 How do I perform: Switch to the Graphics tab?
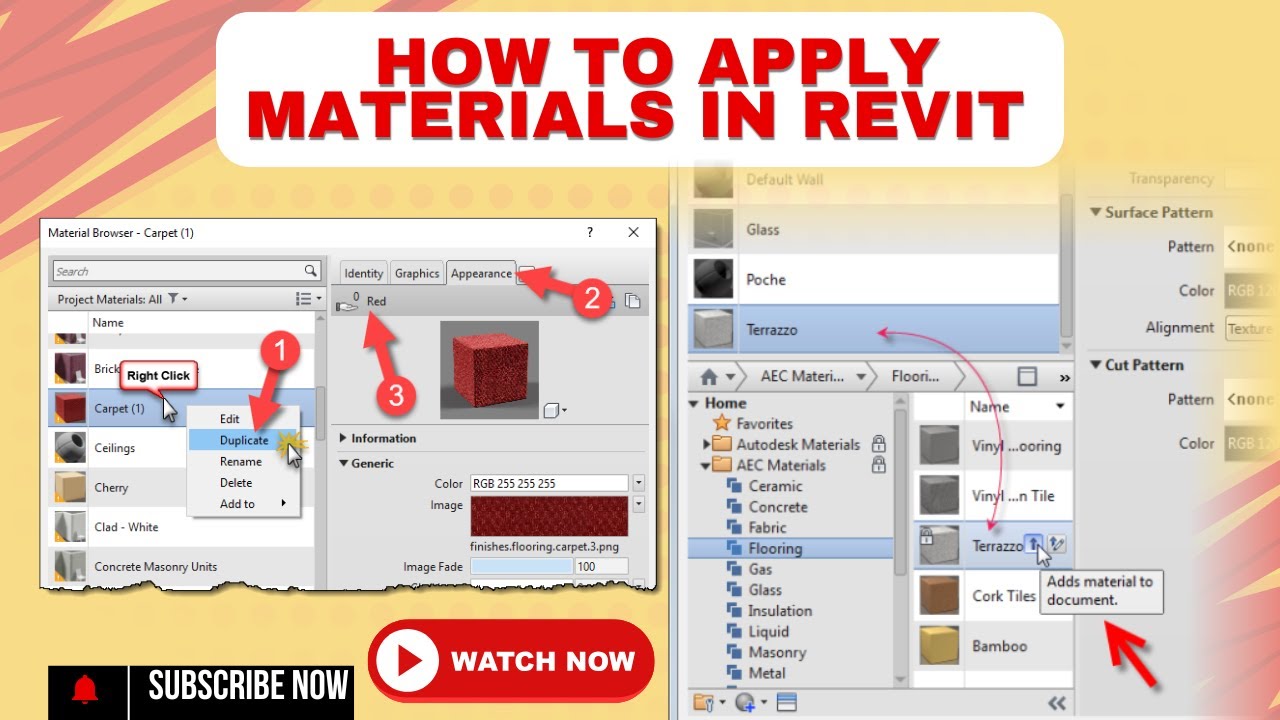click(x=417, y=273)
